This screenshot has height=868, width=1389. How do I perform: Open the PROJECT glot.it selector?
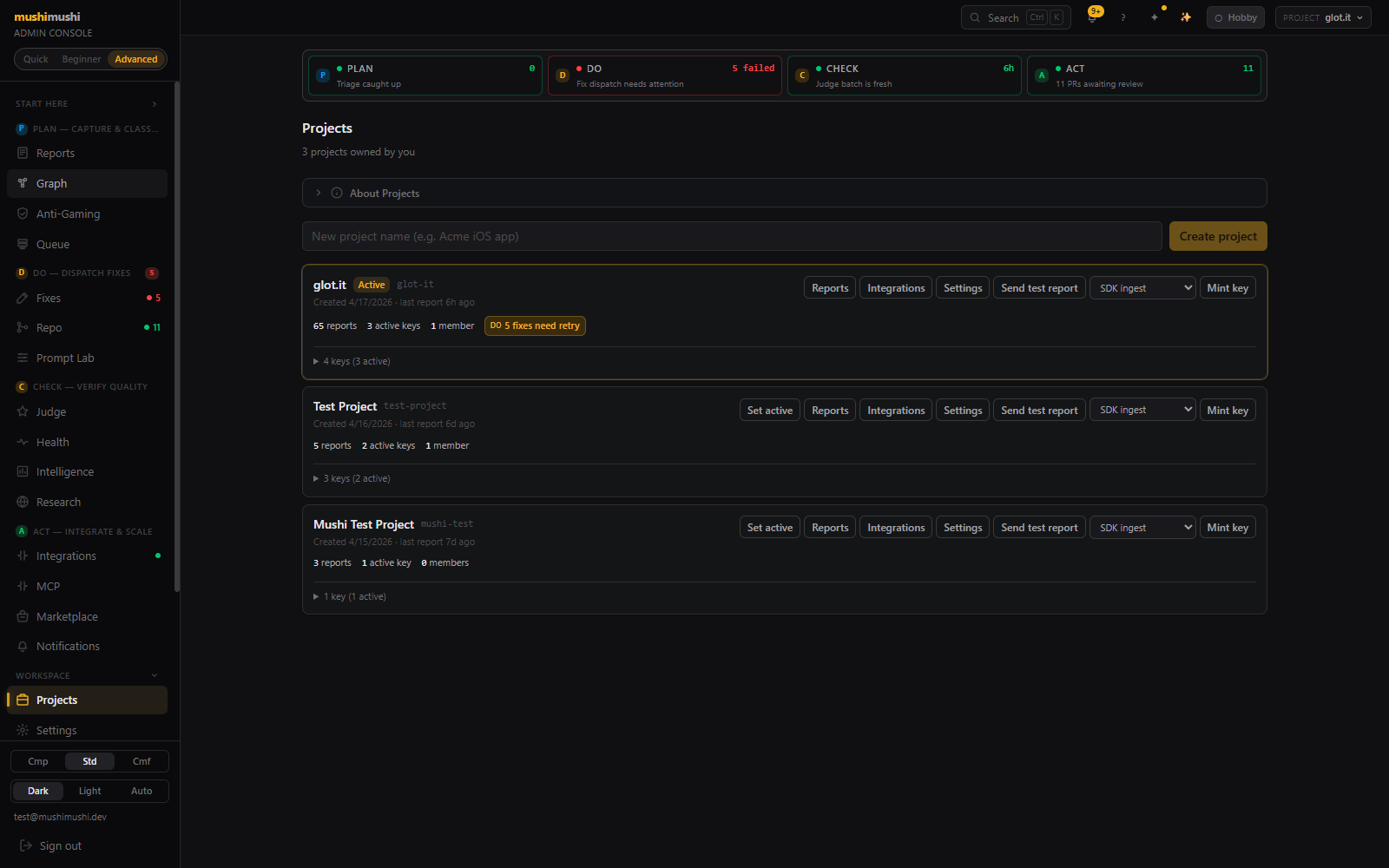coord(1323,17)
